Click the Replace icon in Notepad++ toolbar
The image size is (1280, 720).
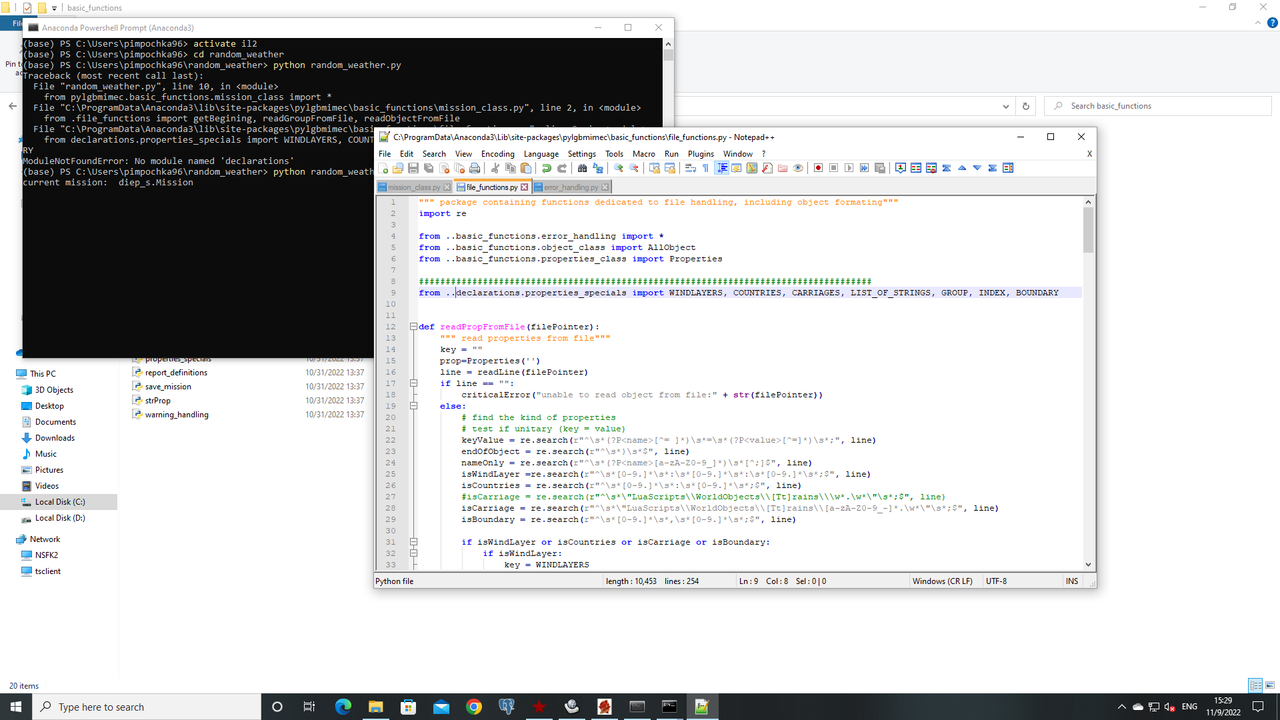(x=598, y=168)
